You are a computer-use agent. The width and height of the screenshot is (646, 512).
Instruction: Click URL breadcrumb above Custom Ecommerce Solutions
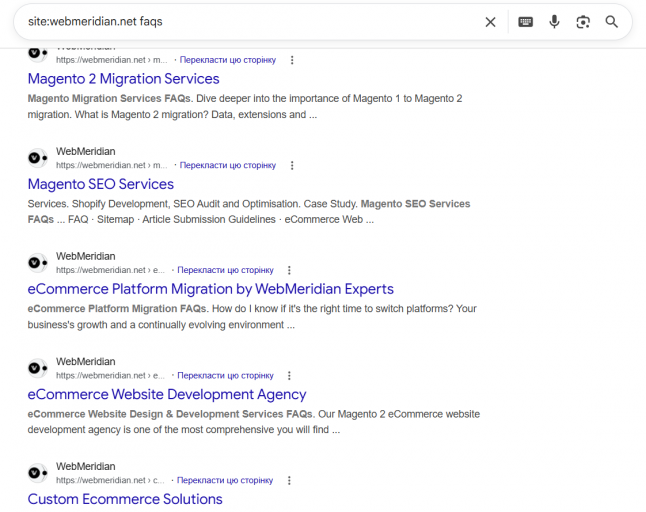point(110,480)
